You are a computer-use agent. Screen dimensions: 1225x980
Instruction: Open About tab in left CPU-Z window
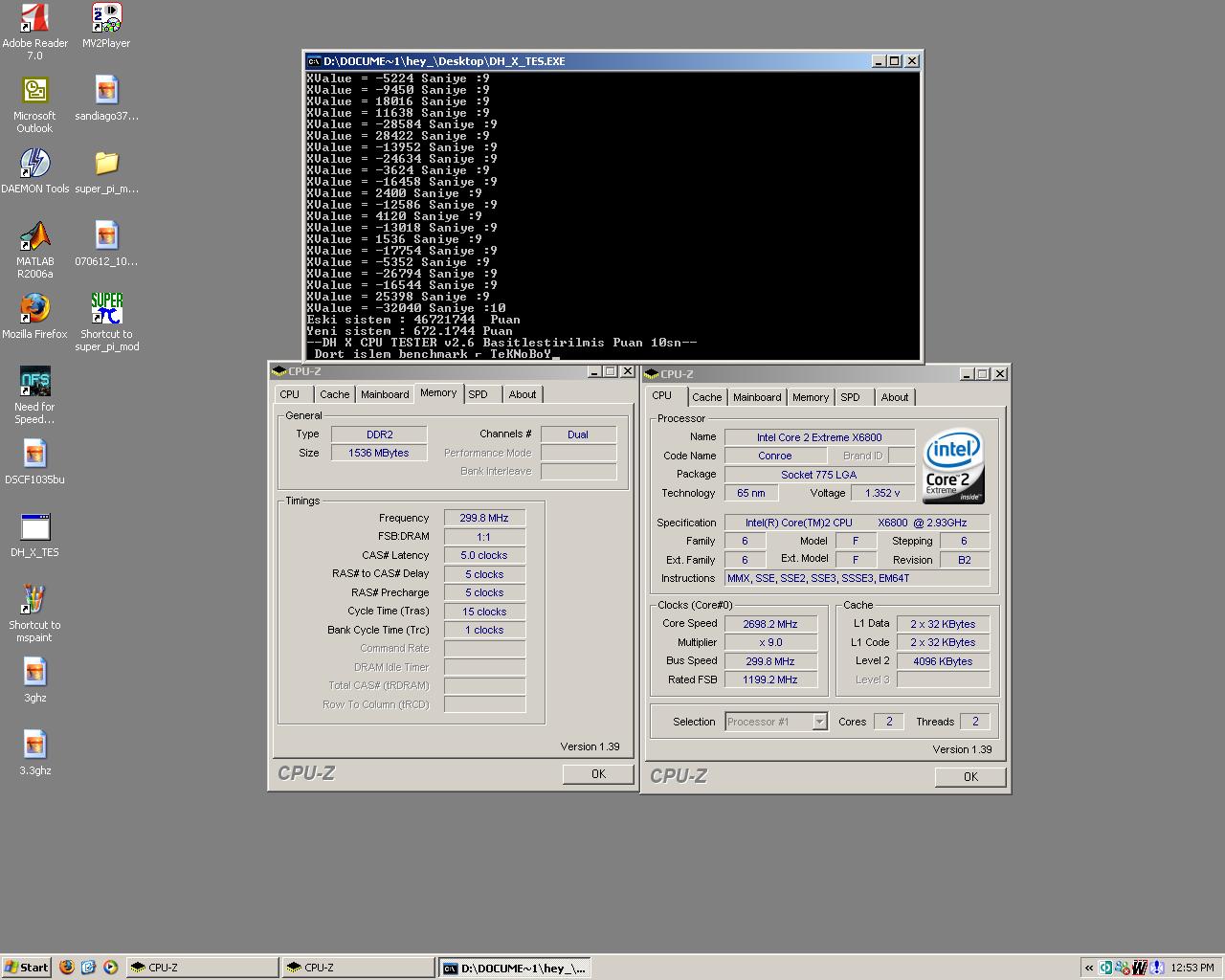click(x=523, y=394)
